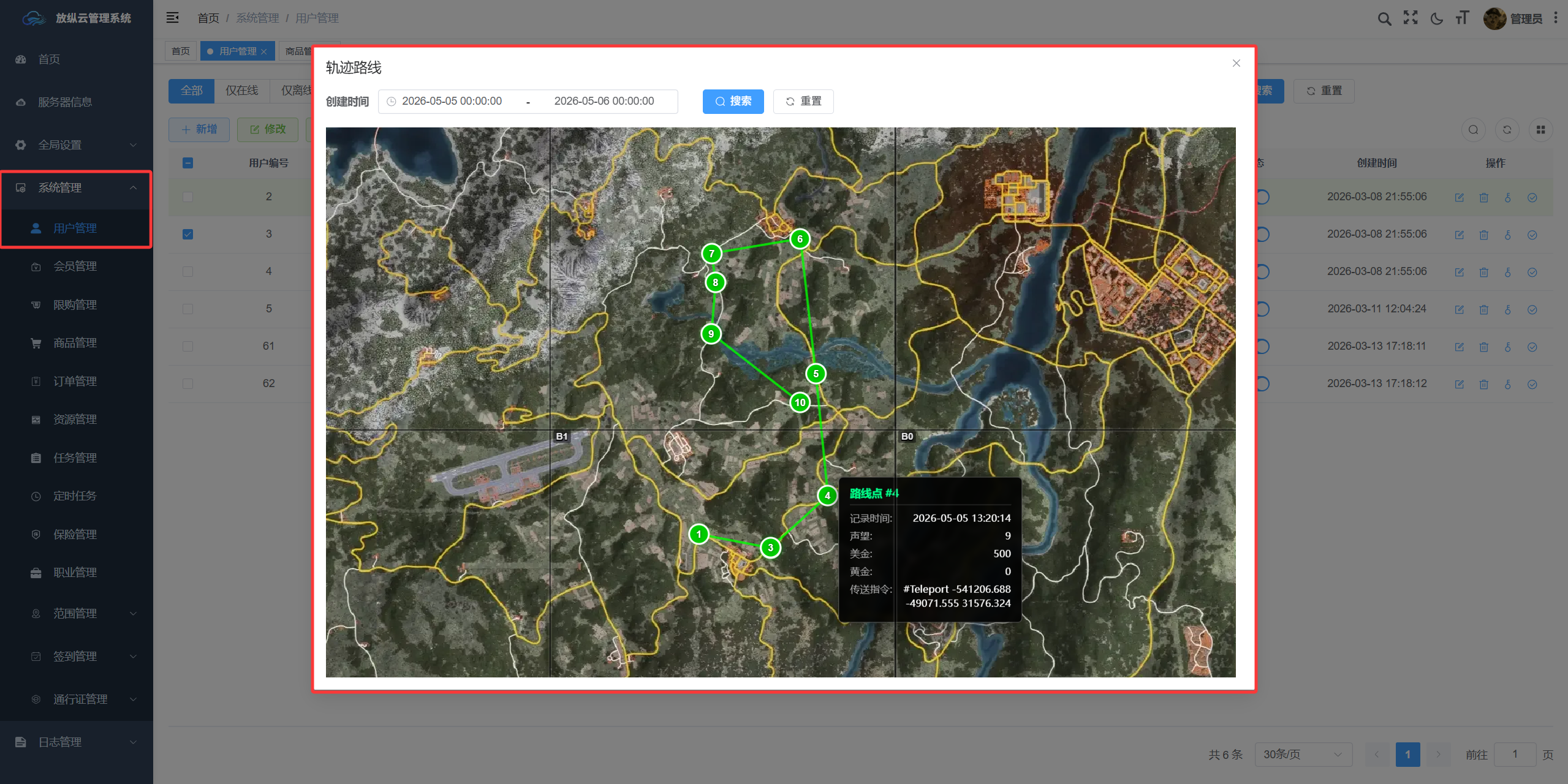Open the header search magnifier icon
Viewport: 1568px width, 784px height.
[1384, 18]
